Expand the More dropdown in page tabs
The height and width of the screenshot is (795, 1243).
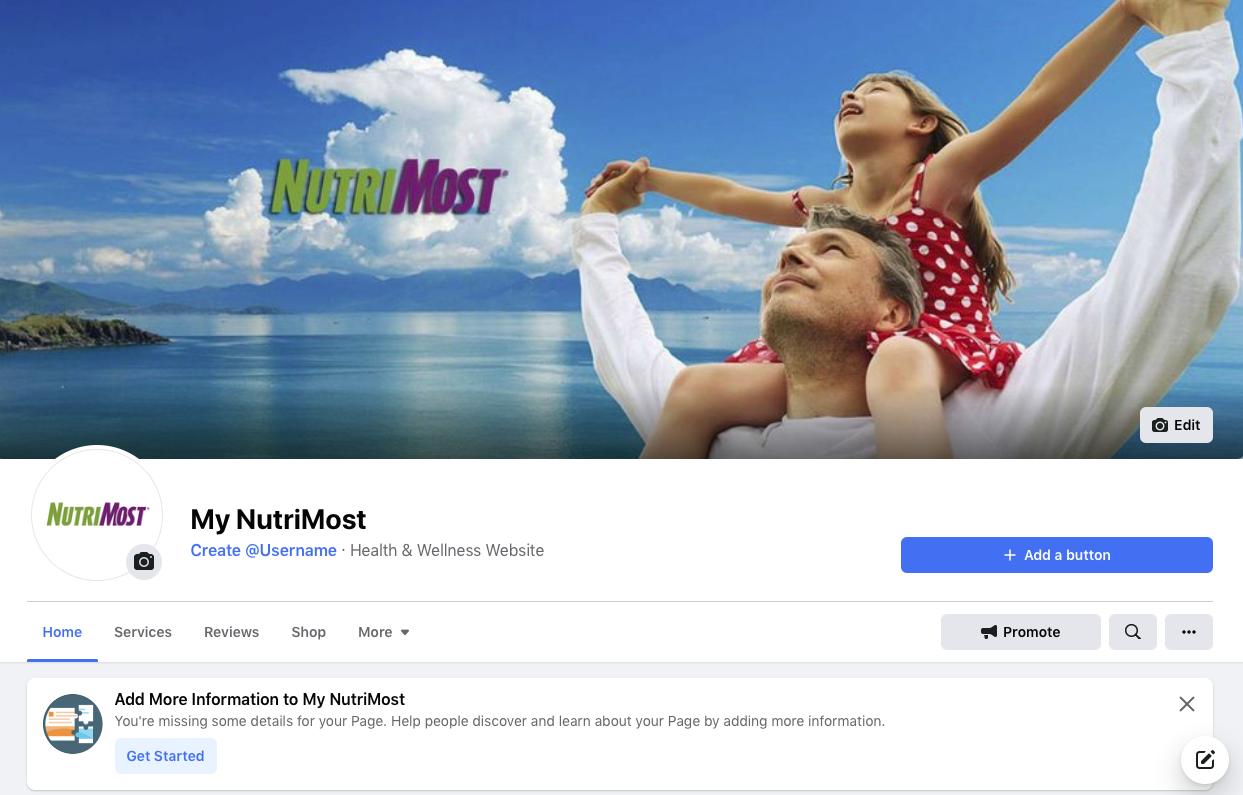[384, 632]
